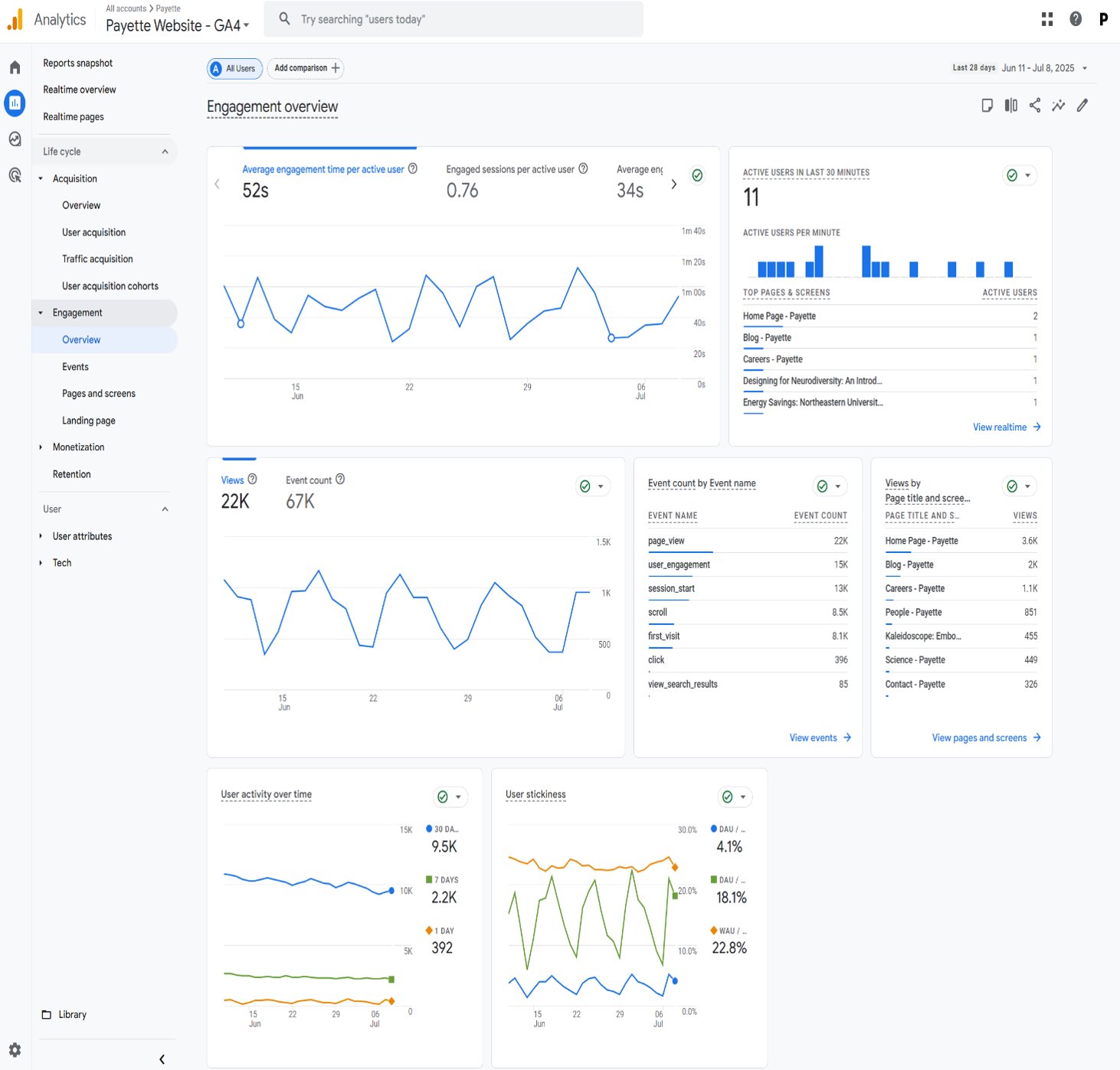Go to Traffic acquisition report

pyautogui.click(x=98, y=259)
